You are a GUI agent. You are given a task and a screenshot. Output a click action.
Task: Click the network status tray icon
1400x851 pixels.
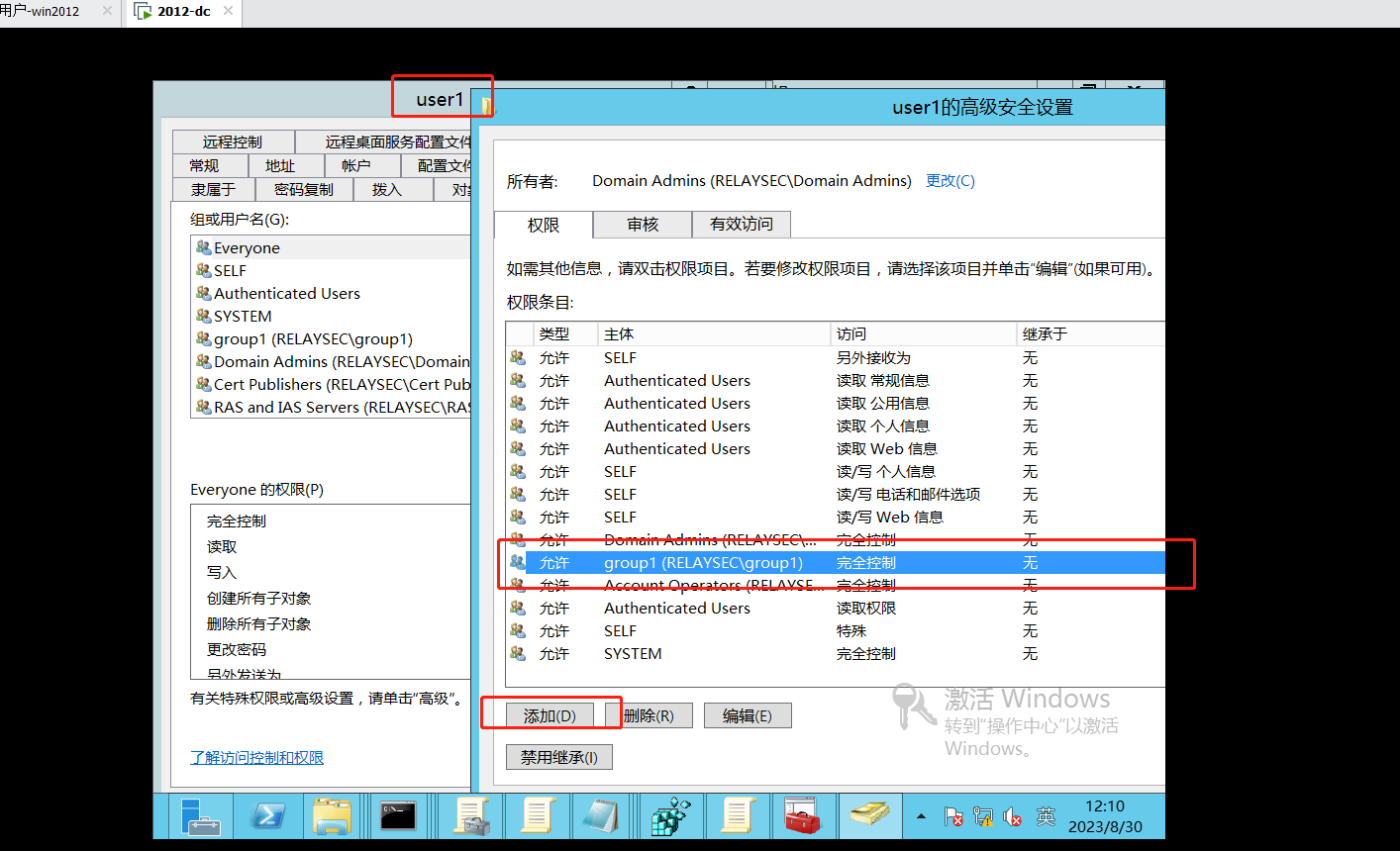(x=983, y=816)
